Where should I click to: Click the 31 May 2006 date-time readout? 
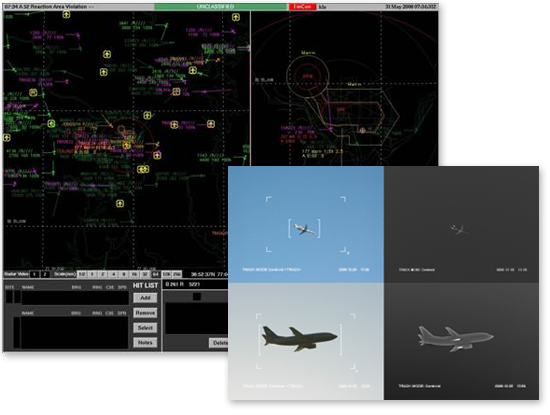coord(411,7)
